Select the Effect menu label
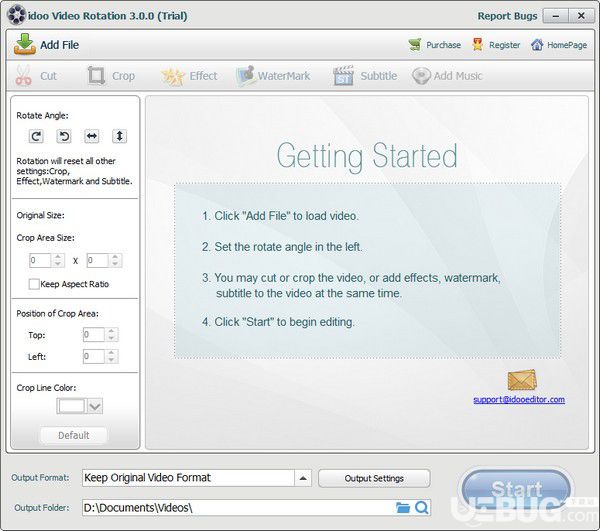The image size is (600, 531). pyautogui.click(x=203, y=76)
